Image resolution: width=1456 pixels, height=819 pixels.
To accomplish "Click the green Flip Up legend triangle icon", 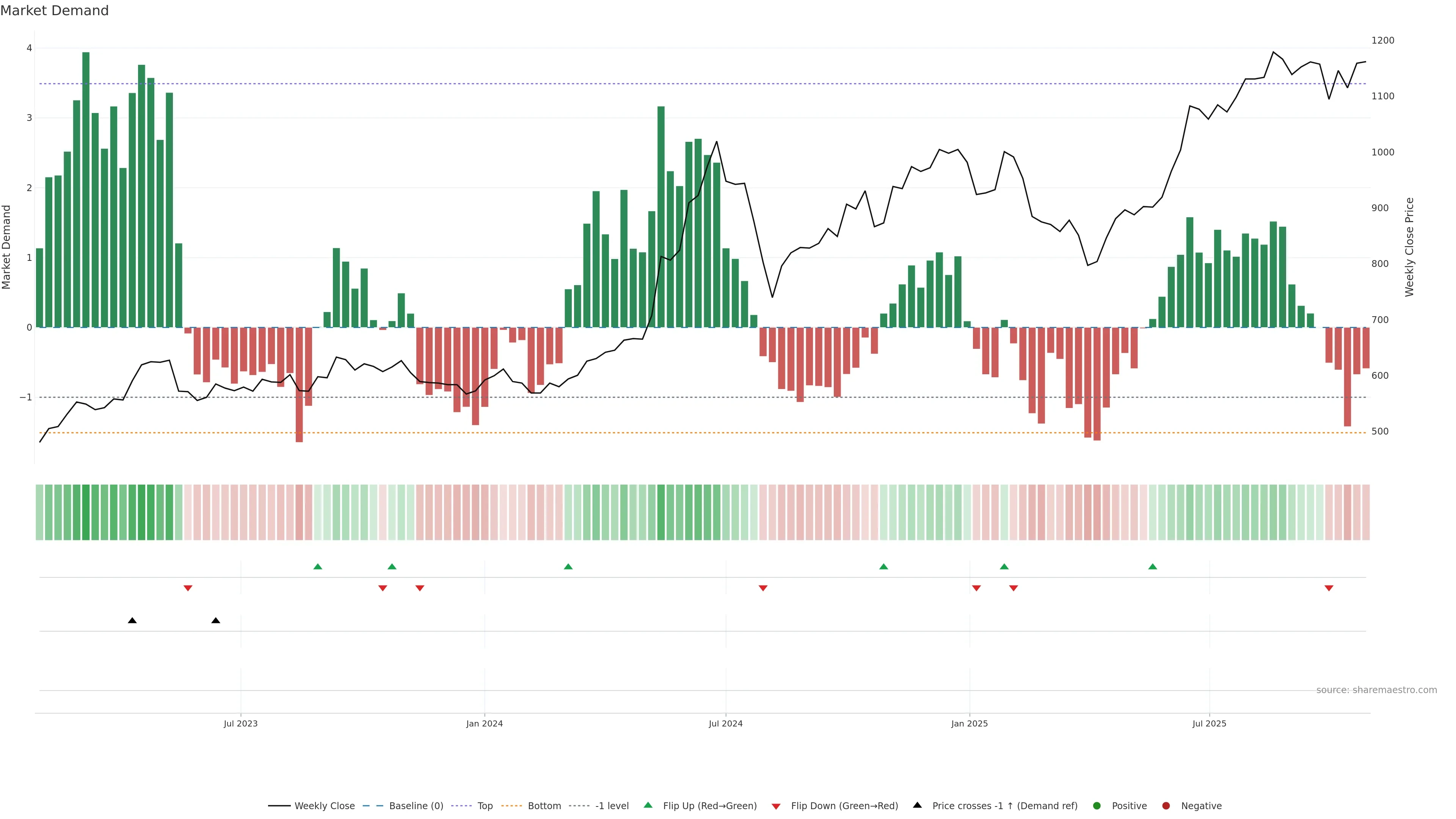I will tap(648, 805).
